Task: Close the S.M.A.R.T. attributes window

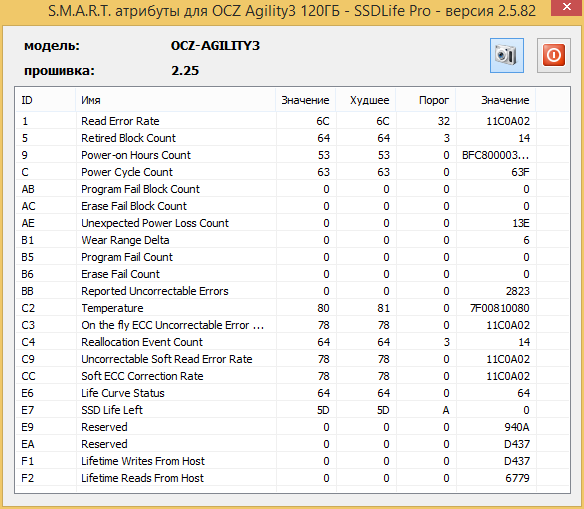Action: pyautogui.click(x=567, y=7)
